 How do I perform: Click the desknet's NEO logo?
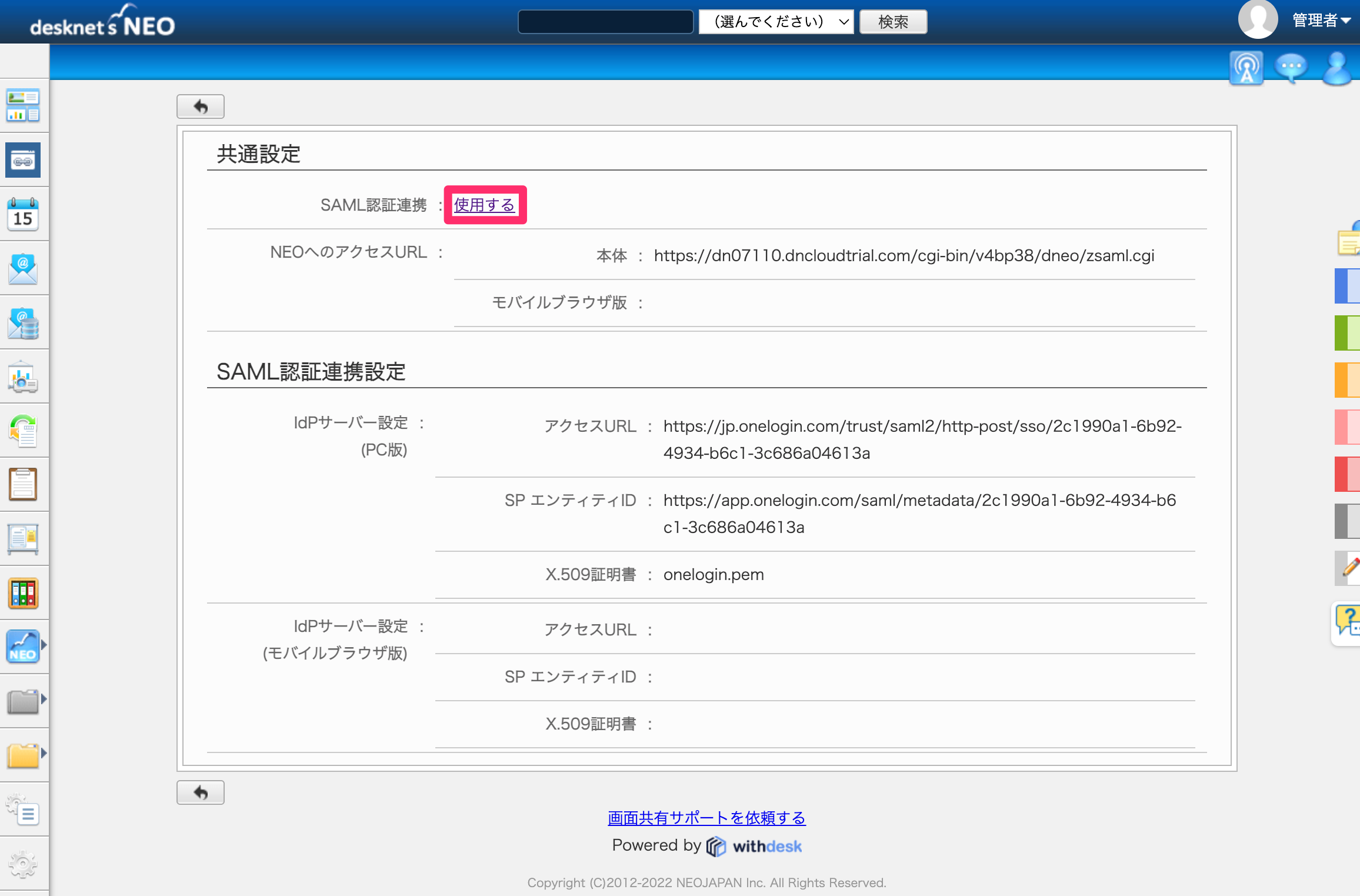tap(102, 21)
